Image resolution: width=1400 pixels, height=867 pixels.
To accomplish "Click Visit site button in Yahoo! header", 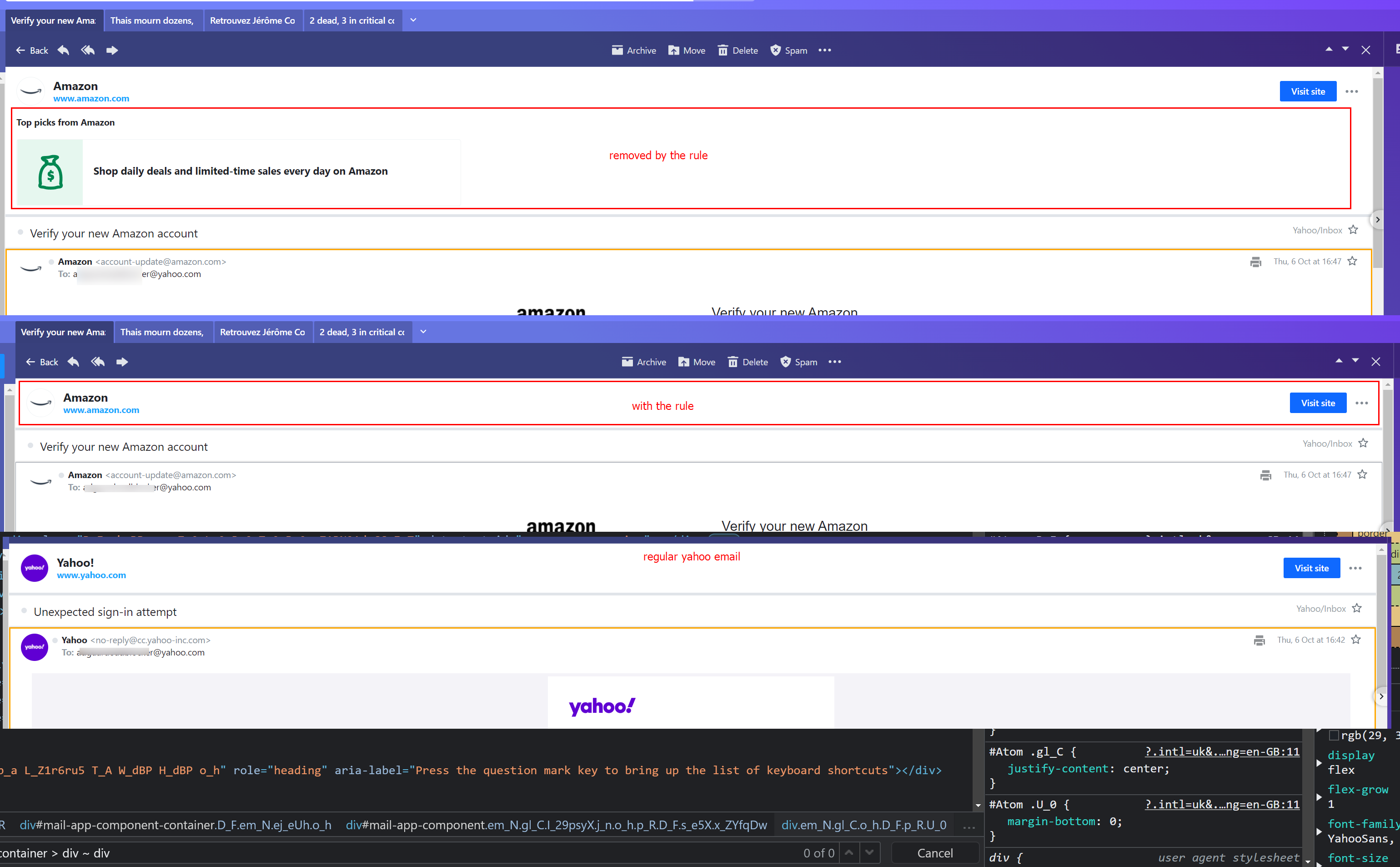I will [1311, 568].
